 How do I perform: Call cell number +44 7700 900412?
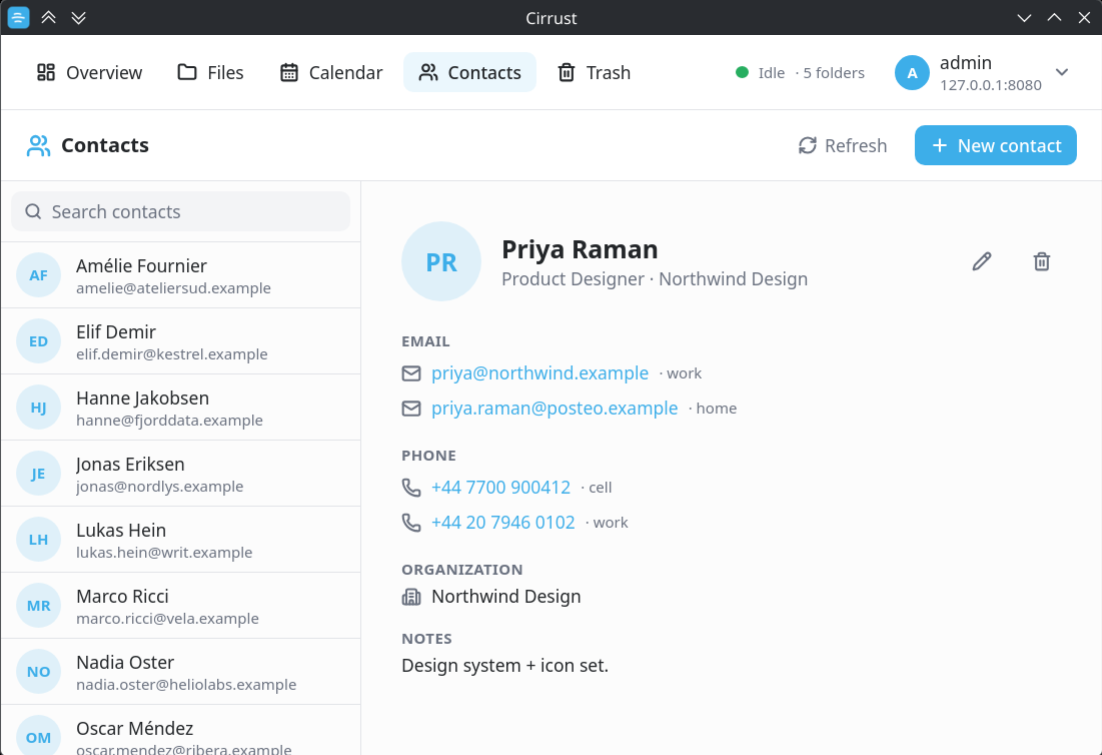[500, 487]
